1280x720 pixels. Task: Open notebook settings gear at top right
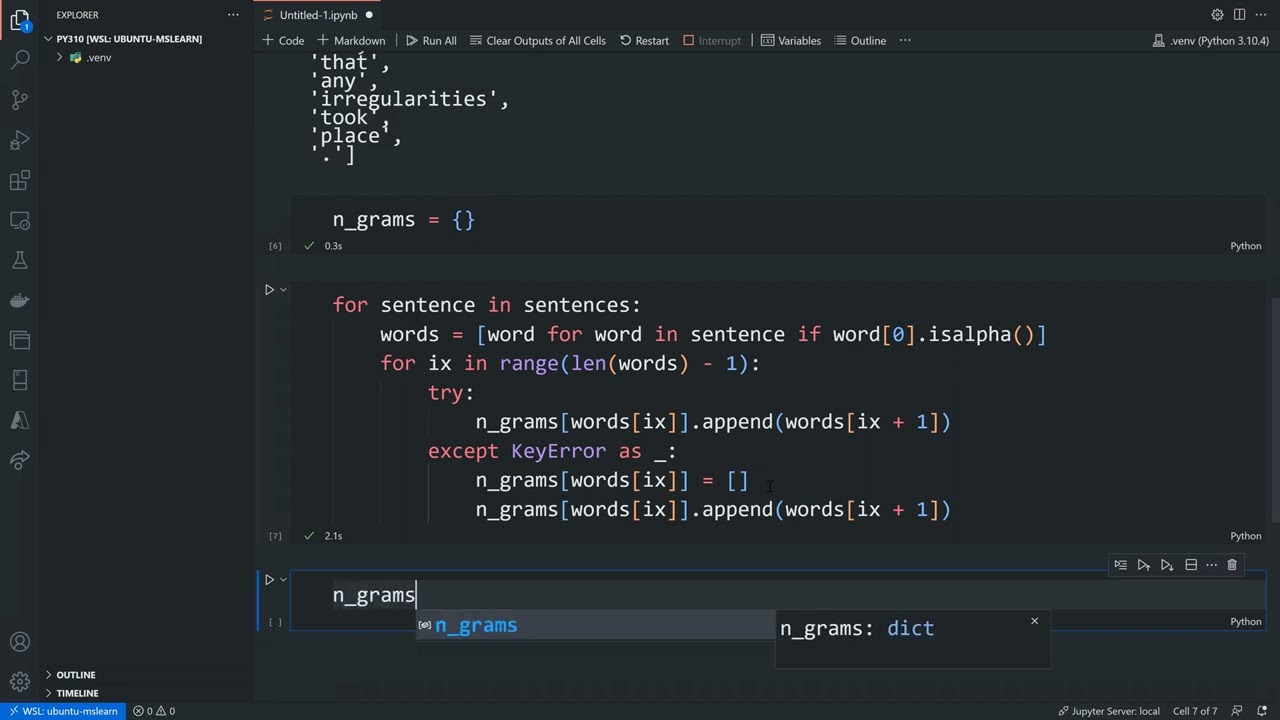(1217, 15)
